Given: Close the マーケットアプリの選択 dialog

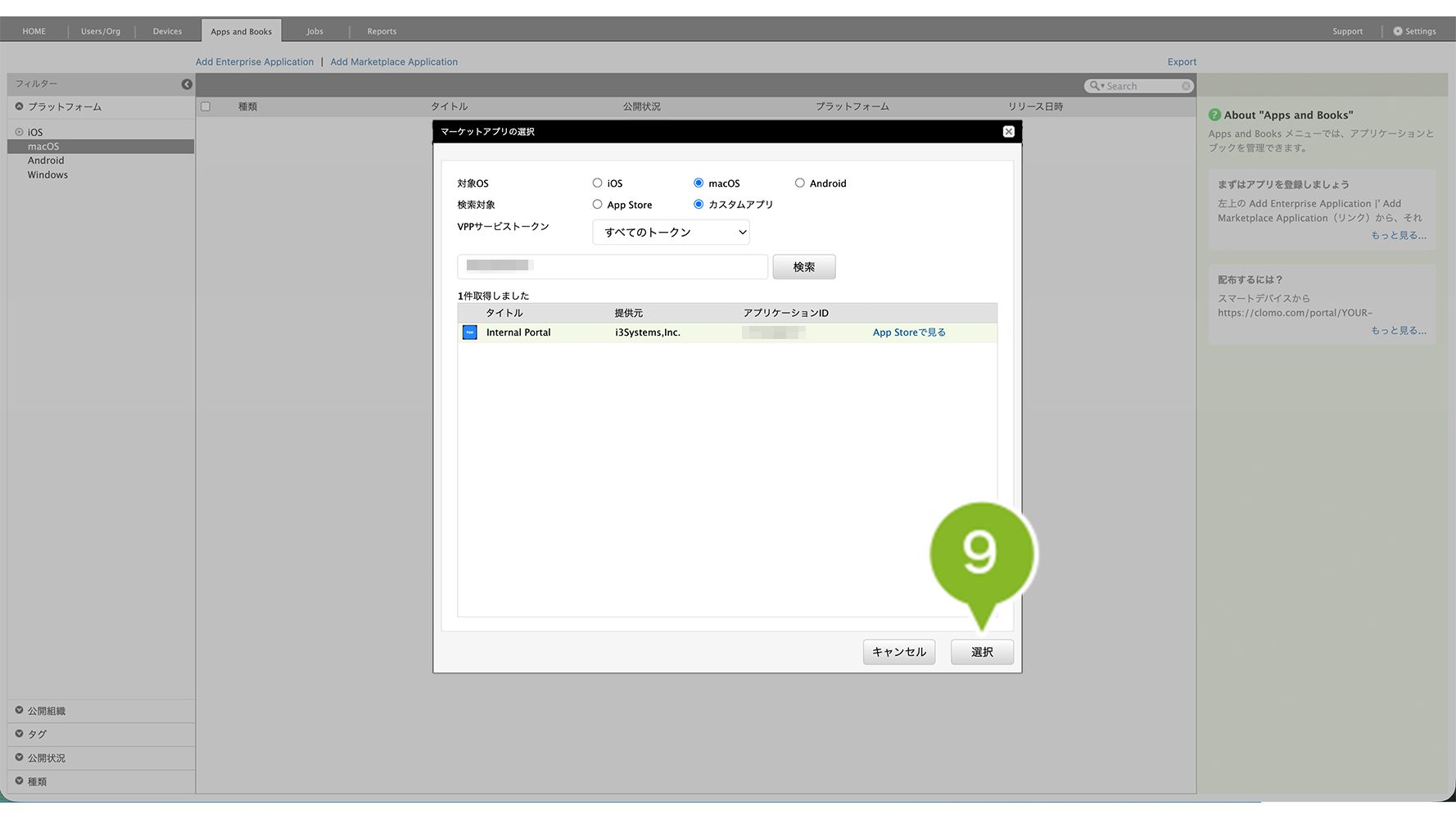Looking at the screenshot, I should pos(1009,132).
